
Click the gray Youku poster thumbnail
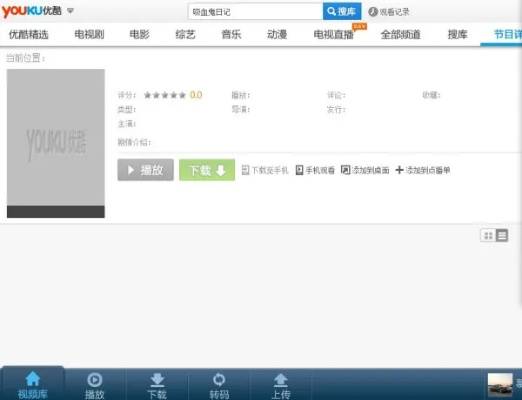click(56, 143)
